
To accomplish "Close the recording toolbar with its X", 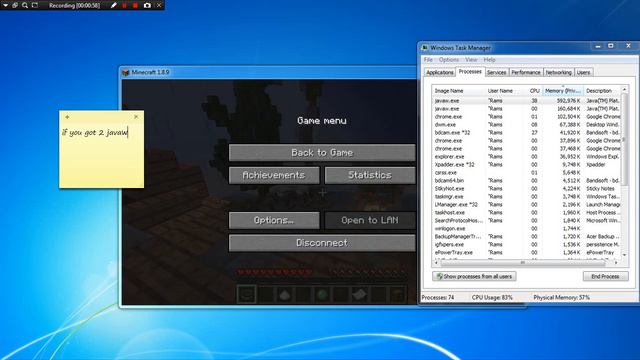I will pos(159,5).
